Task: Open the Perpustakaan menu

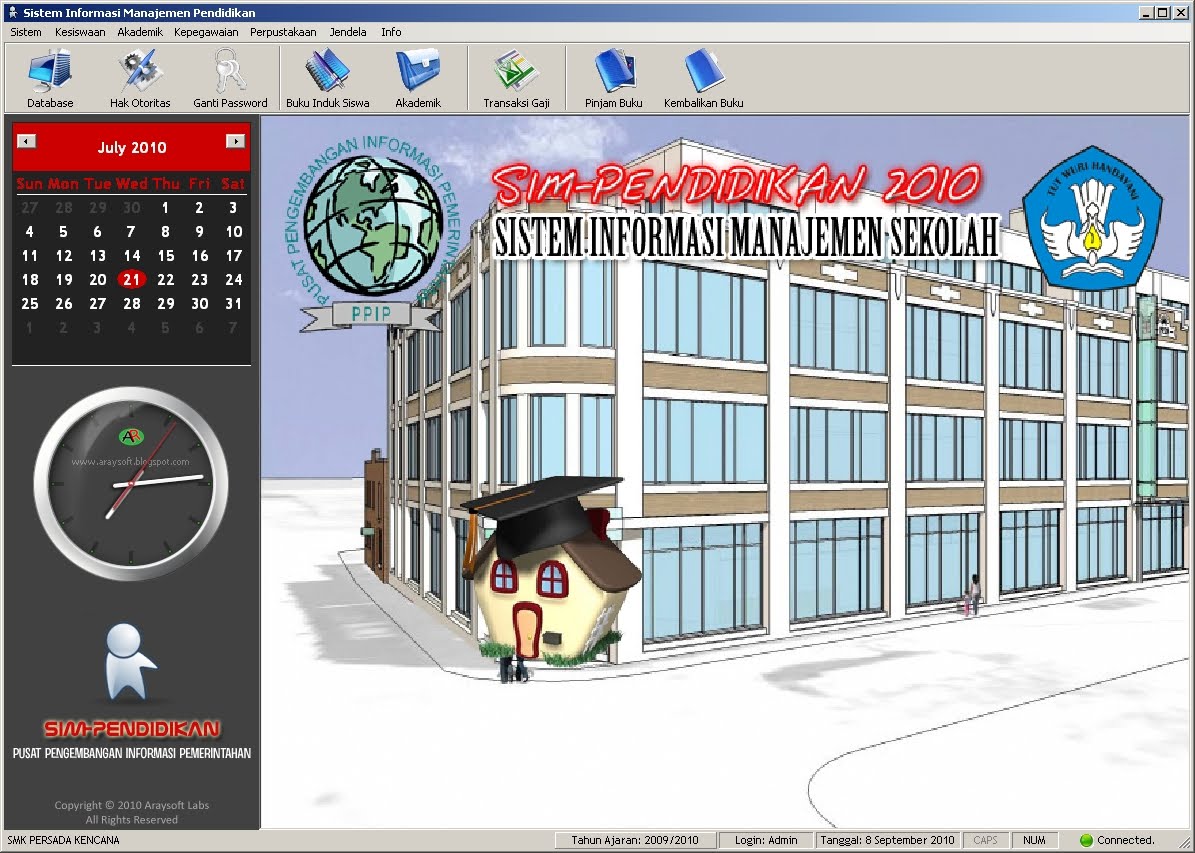Action: [284, 32]
